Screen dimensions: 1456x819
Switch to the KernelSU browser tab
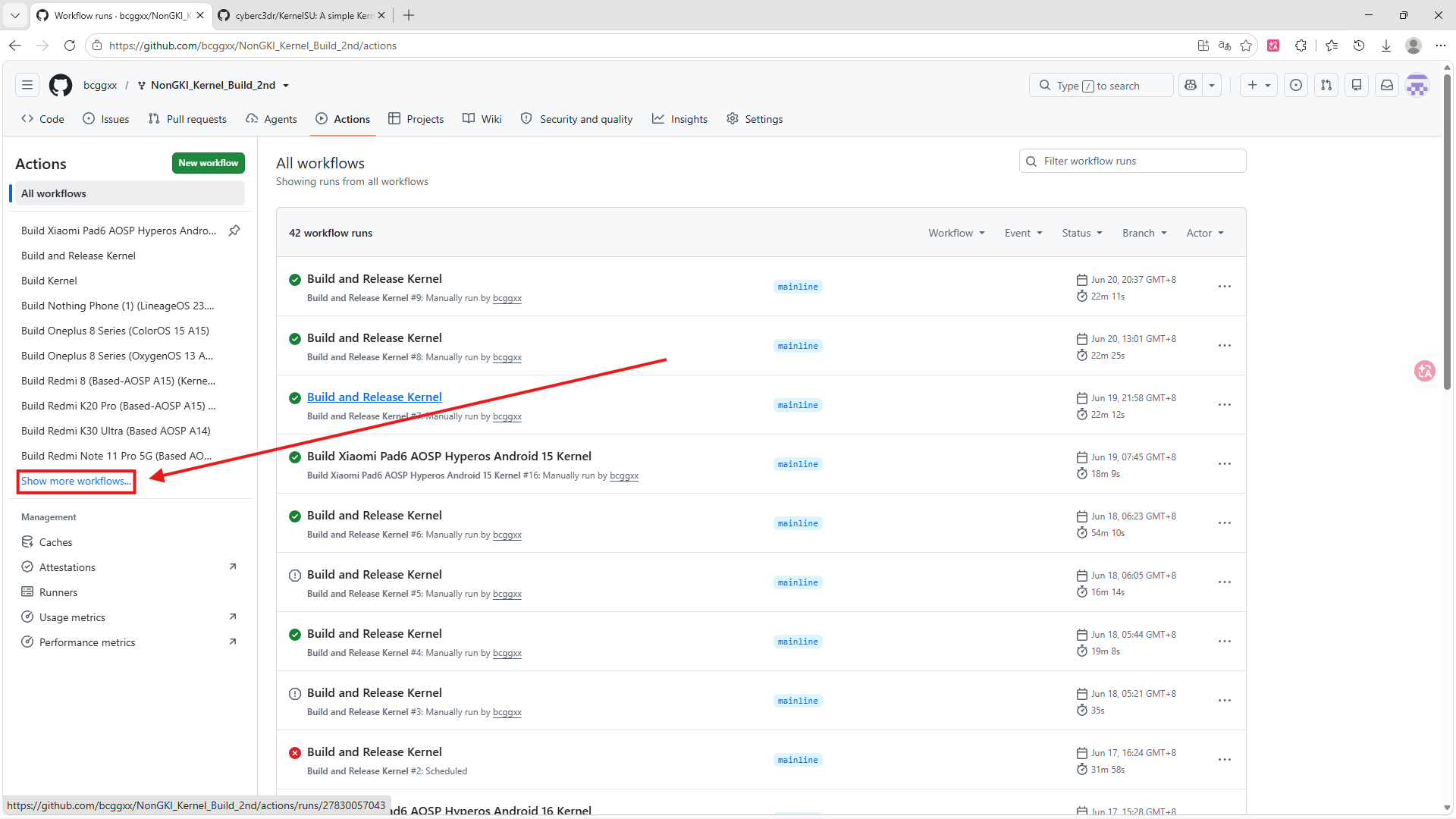click(x=300, y=15)
